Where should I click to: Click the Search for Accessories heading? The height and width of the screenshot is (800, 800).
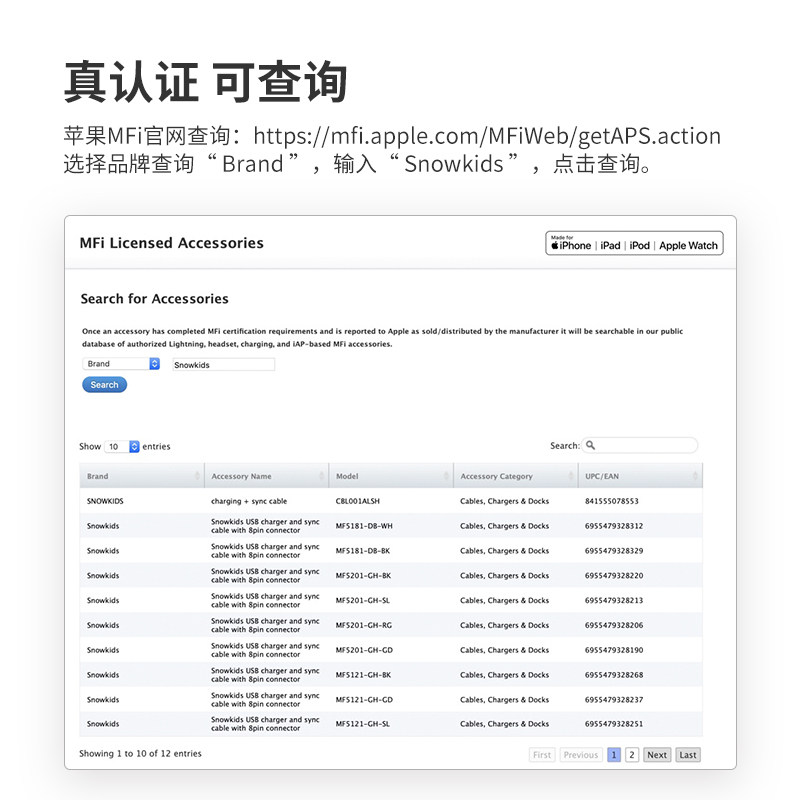click(x=155, y=298)
